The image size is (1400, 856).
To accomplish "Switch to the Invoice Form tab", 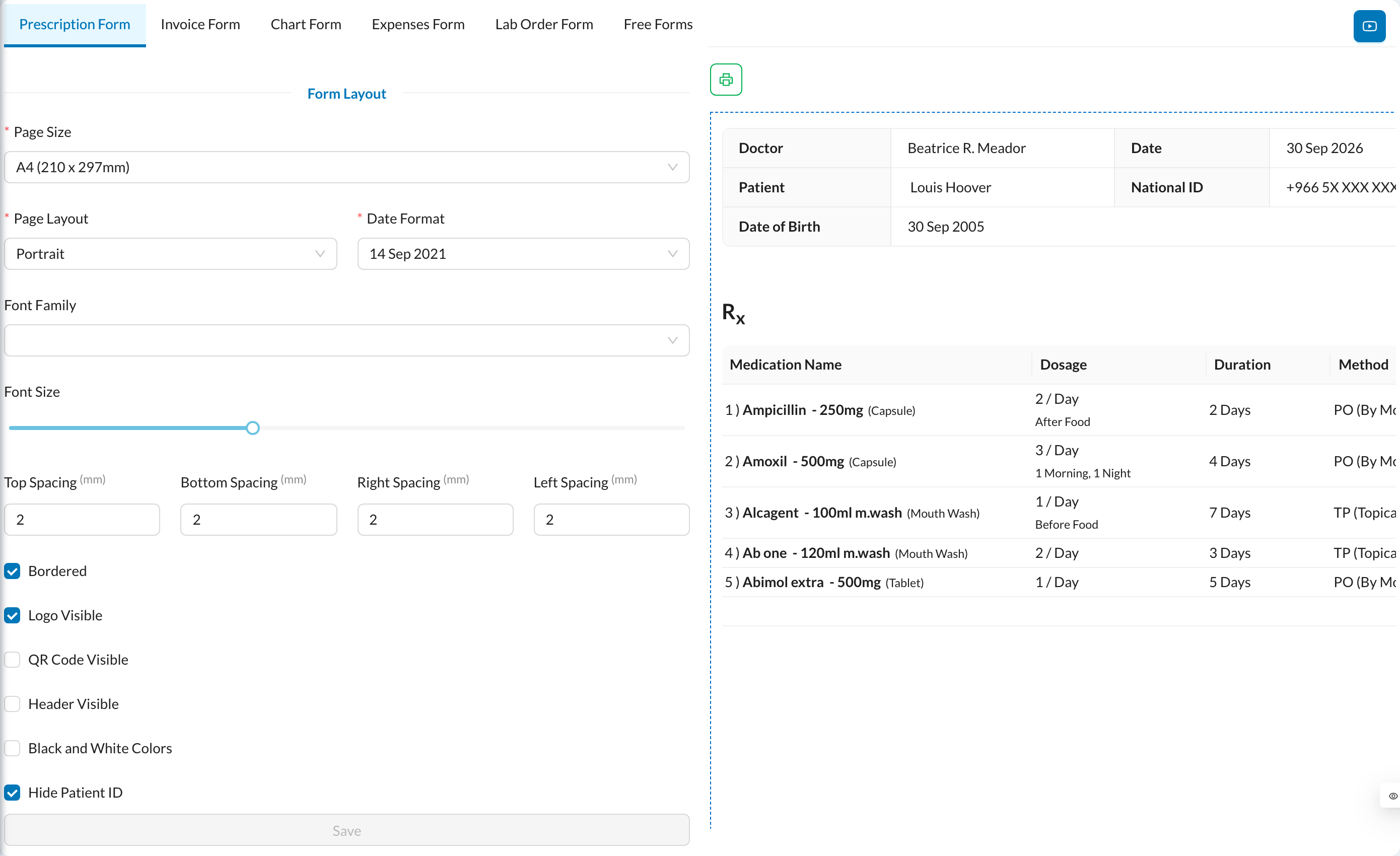I will pos(200,25).
